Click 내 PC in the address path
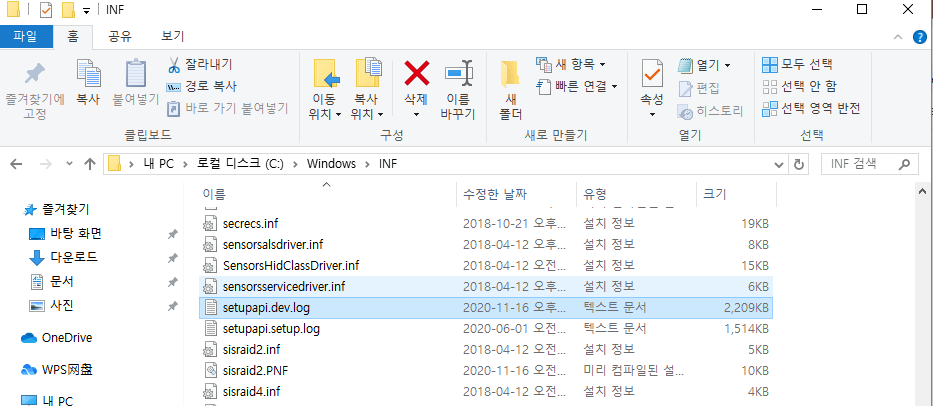The image size is (933, 406). coord(158,164)
